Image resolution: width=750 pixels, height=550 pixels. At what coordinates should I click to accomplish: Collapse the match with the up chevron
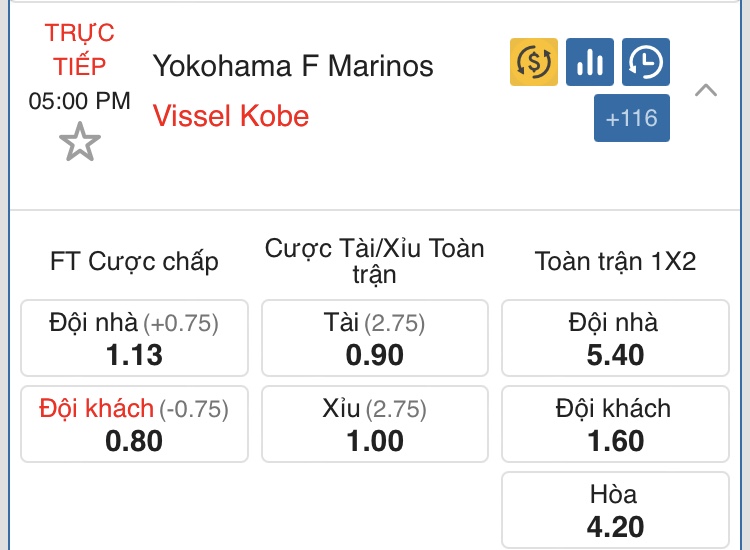coord(706,90)
